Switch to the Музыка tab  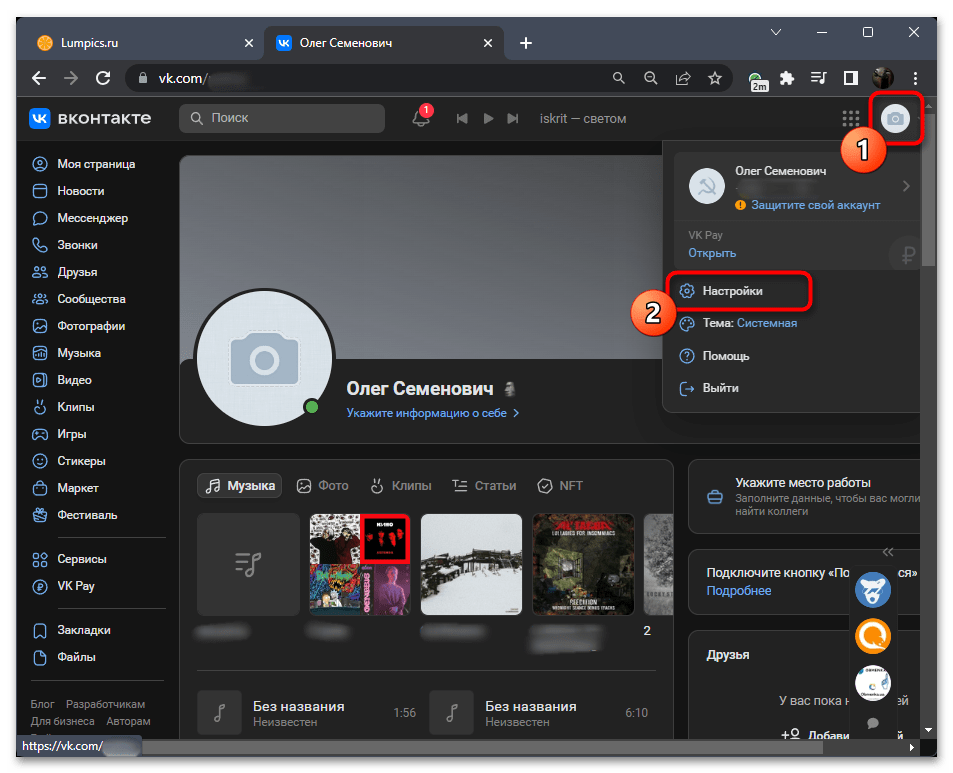[x=239, y=486]
